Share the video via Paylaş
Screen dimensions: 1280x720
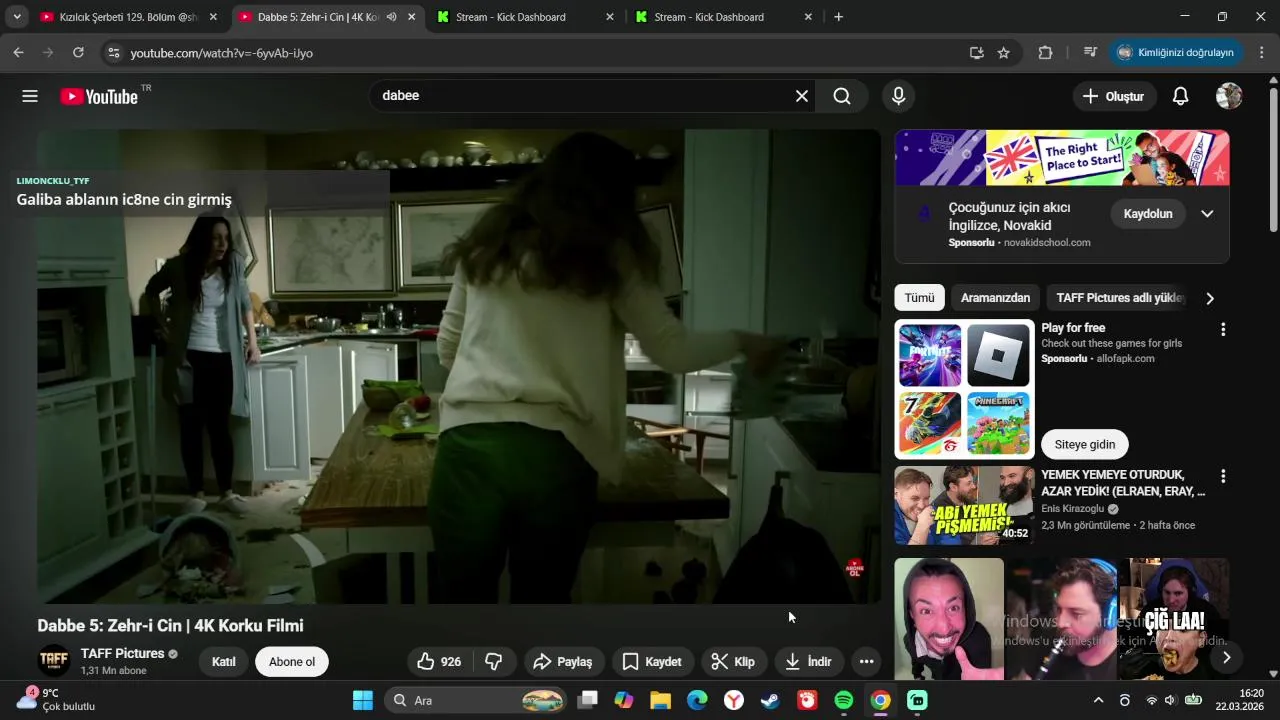(x=563, y=661)
